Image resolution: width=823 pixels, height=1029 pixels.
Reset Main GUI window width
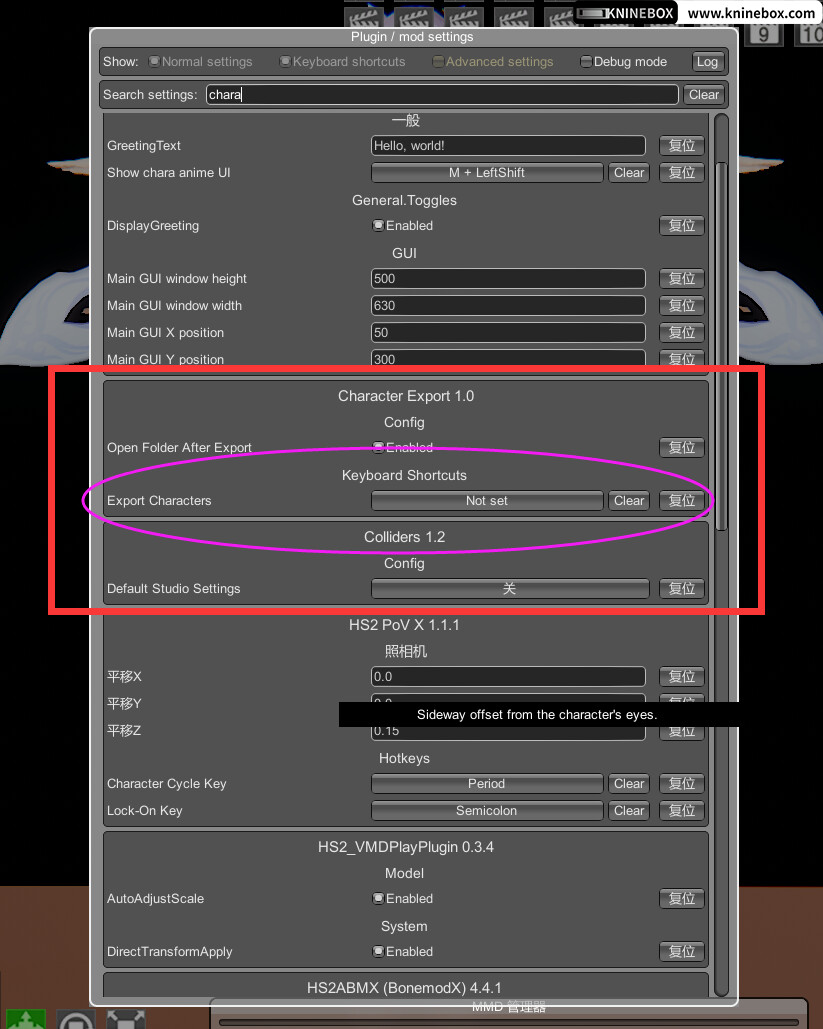(682, 306)
